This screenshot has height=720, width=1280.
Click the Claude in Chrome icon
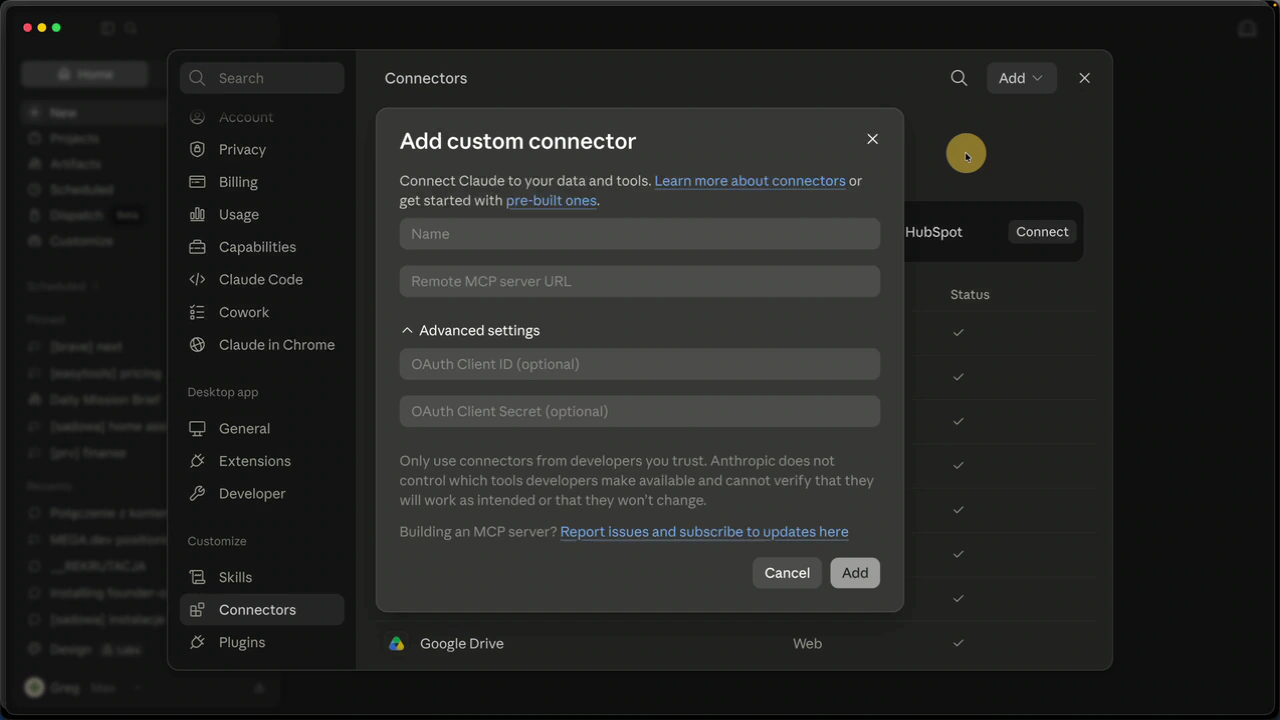point(197,344)
